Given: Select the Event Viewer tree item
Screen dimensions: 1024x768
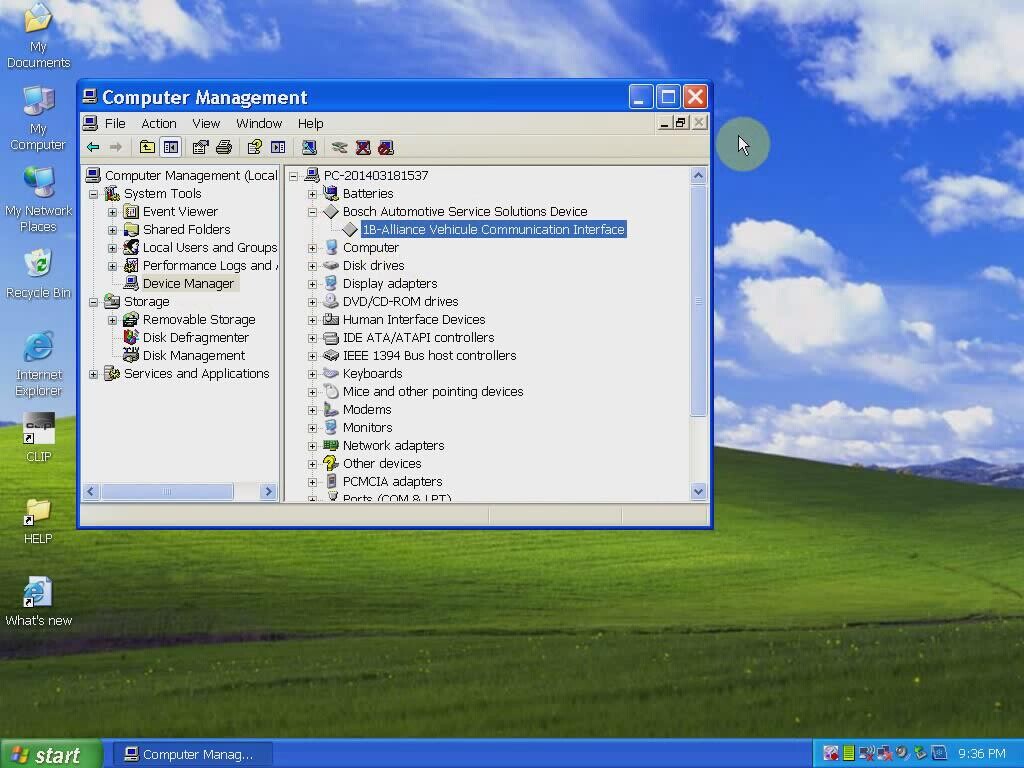Looking at the screenshot, I should 180,211.
